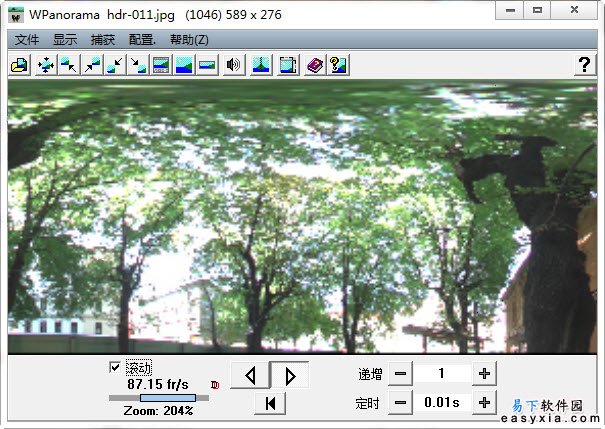Click the tower image toolbar icon
This screenshot has width=605, height=429.
260,66
